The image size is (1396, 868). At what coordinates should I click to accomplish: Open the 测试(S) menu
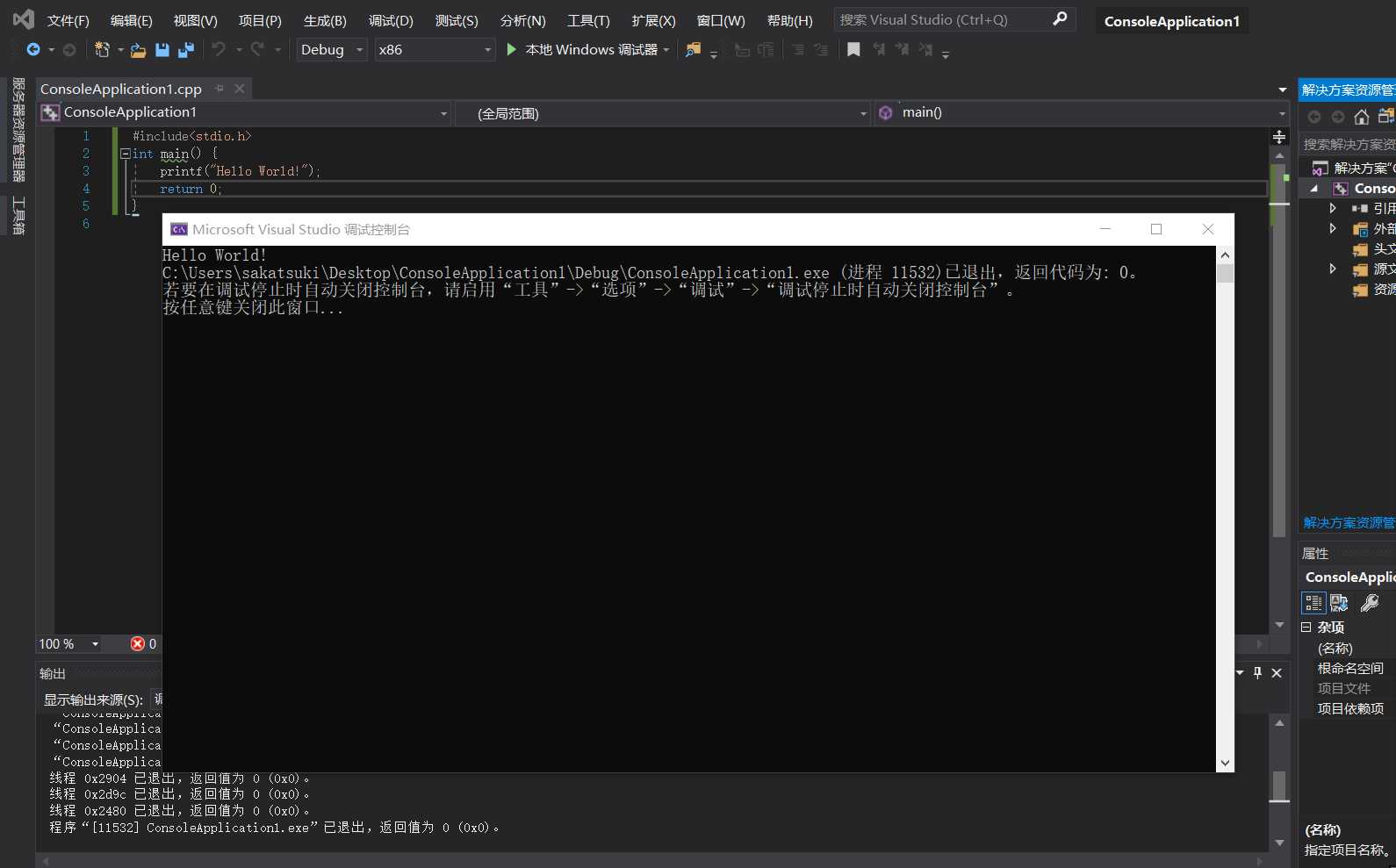point(457,20)
